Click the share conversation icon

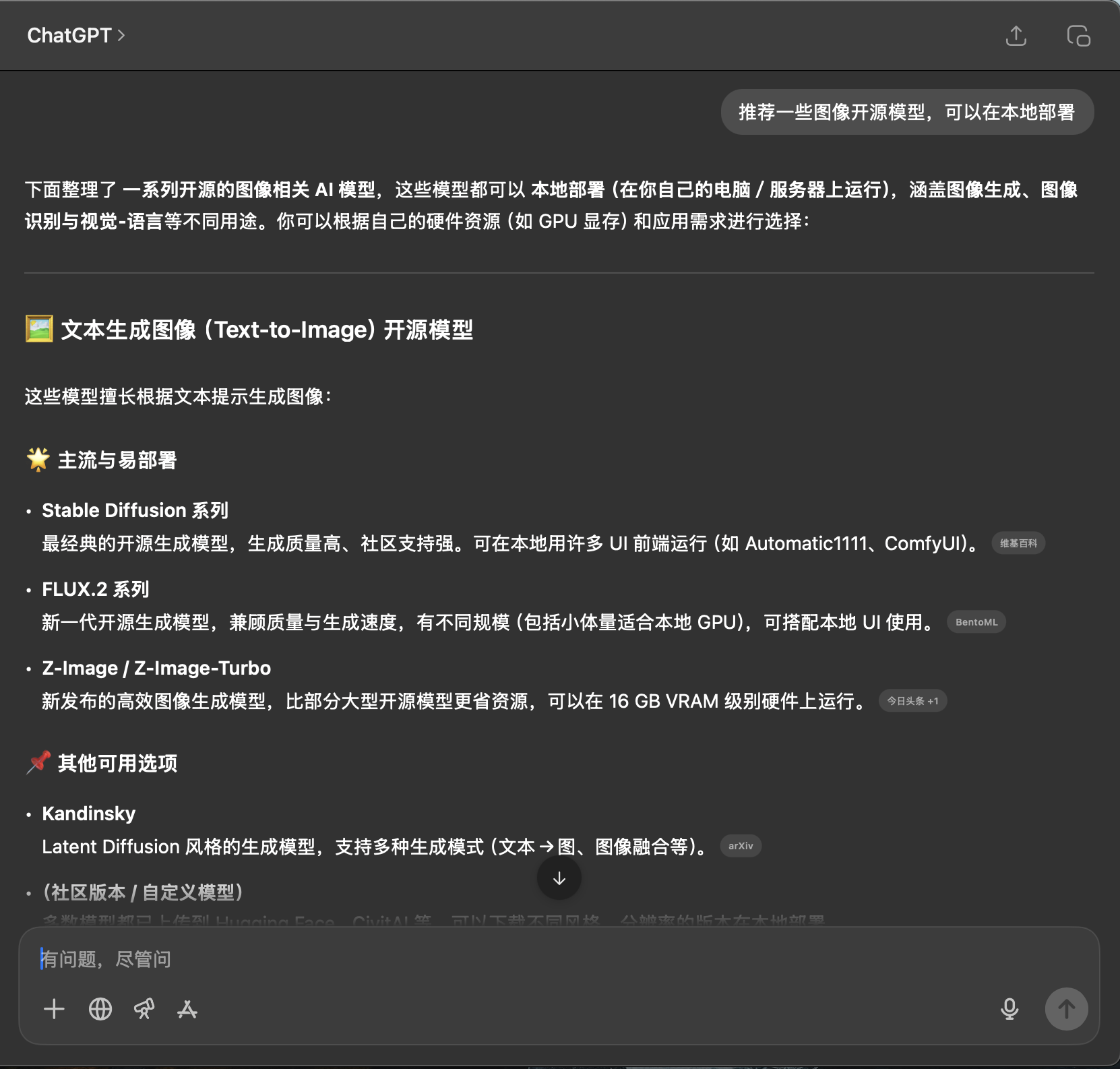tap(1016, 36)
